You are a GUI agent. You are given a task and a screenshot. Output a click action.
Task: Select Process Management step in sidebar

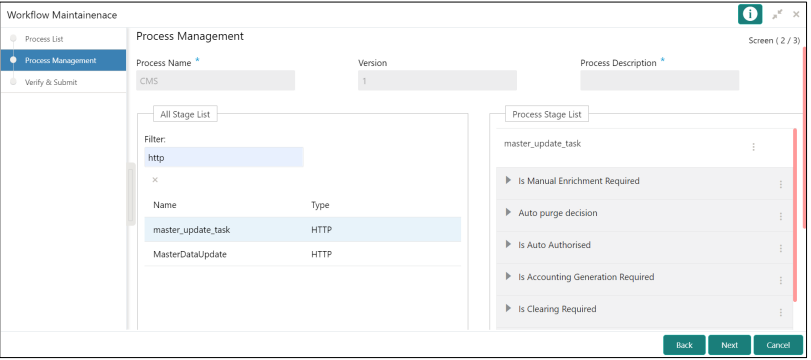(x=63, y=60)
